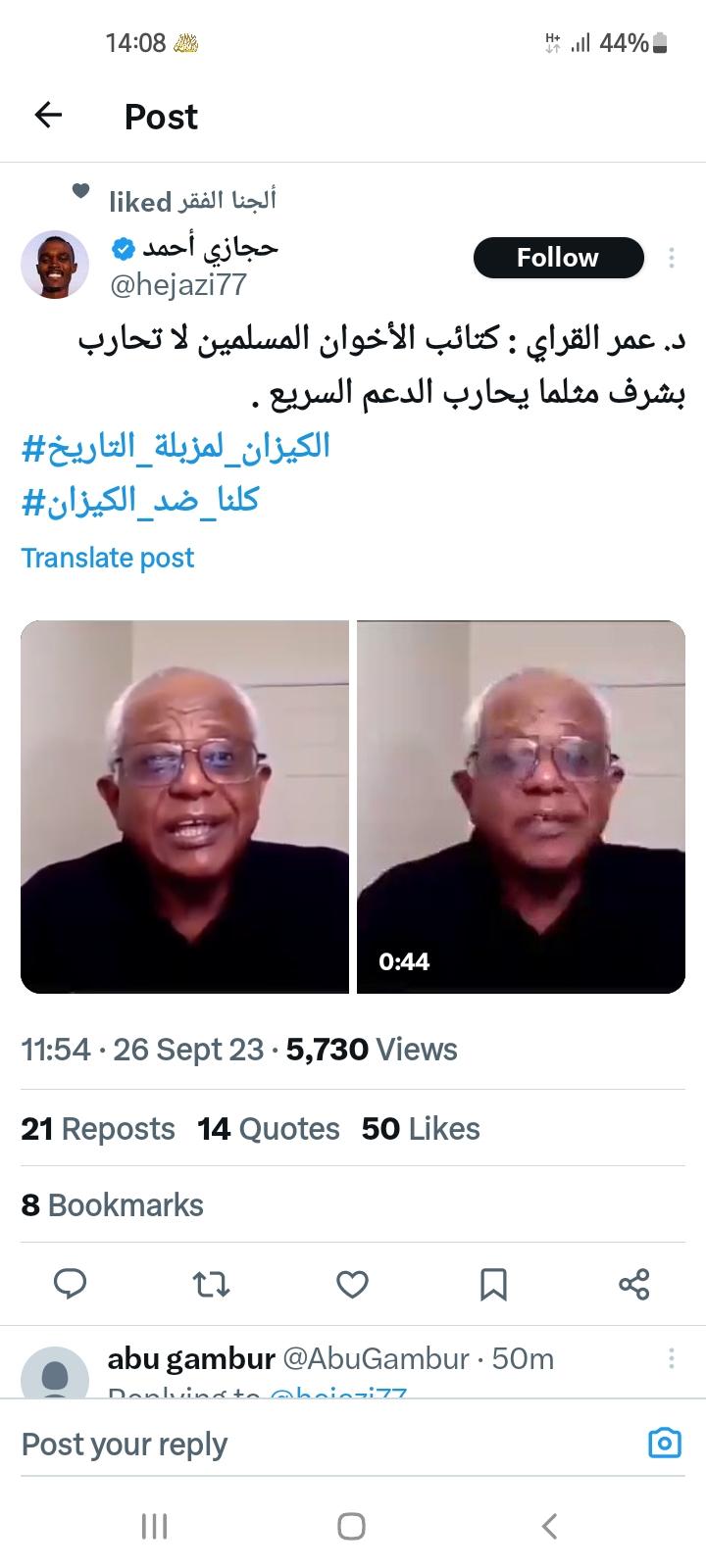Open the abu gambur reply options menu
The height and width of the screenshot is (1568, 706).
tap(672, 1358)
